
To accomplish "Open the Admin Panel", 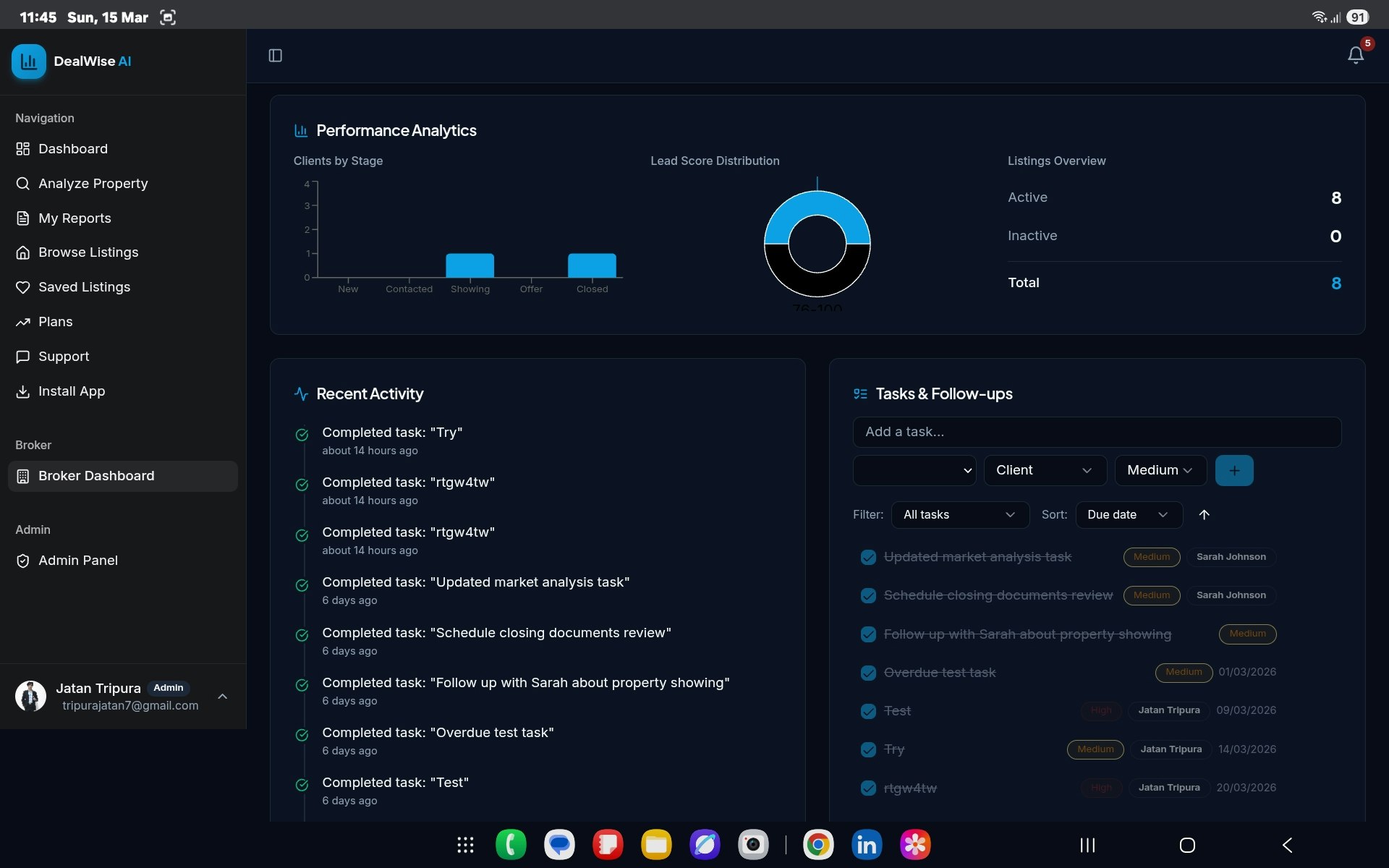I will click(x=78, y=561).
